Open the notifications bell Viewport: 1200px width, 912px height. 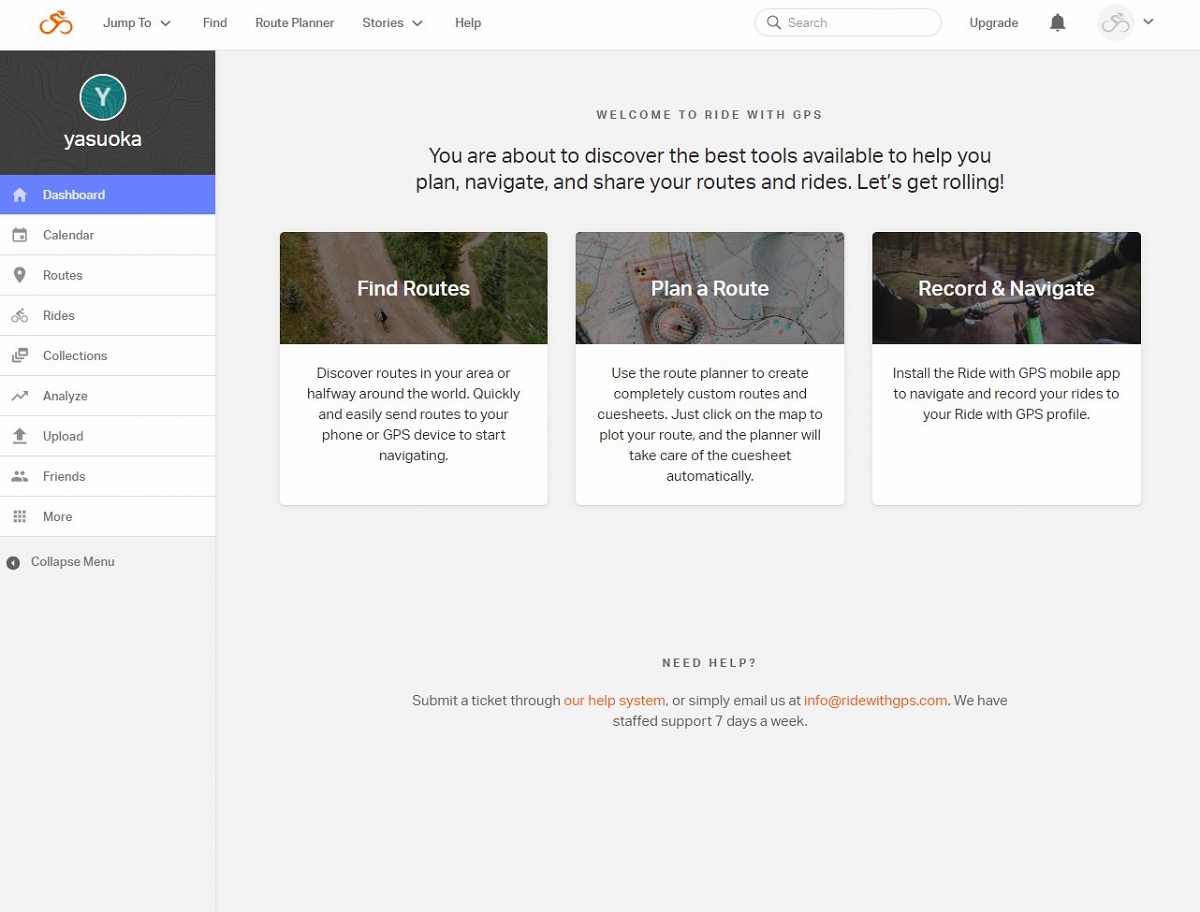click(x=1057, y=22)
